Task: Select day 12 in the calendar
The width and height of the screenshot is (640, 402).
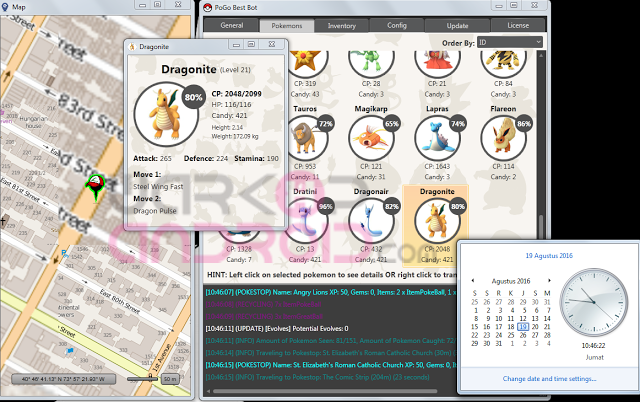Action: pos(523,318)
